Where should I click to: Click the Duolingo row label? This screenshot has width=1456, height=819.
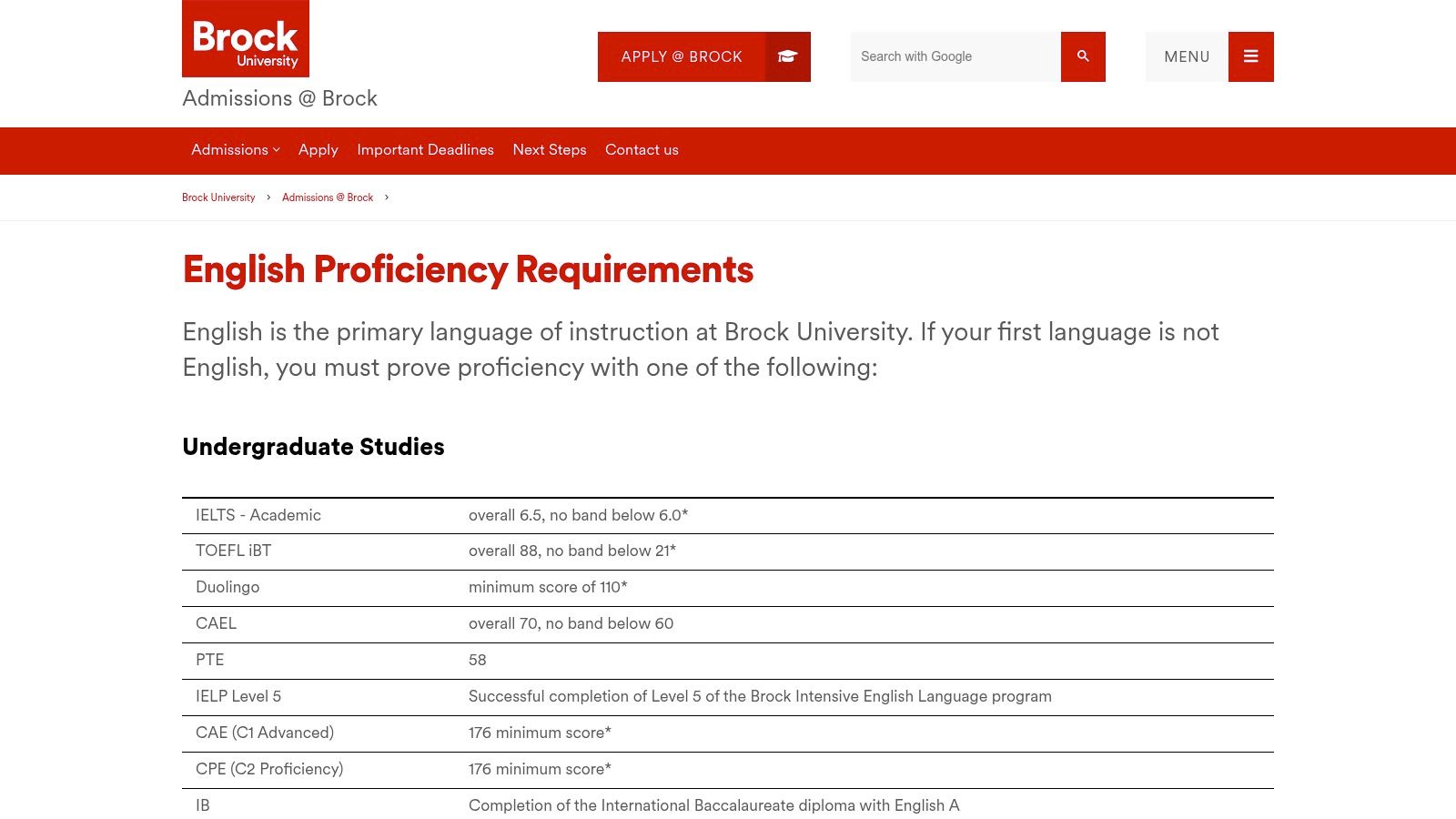point(227,587)
